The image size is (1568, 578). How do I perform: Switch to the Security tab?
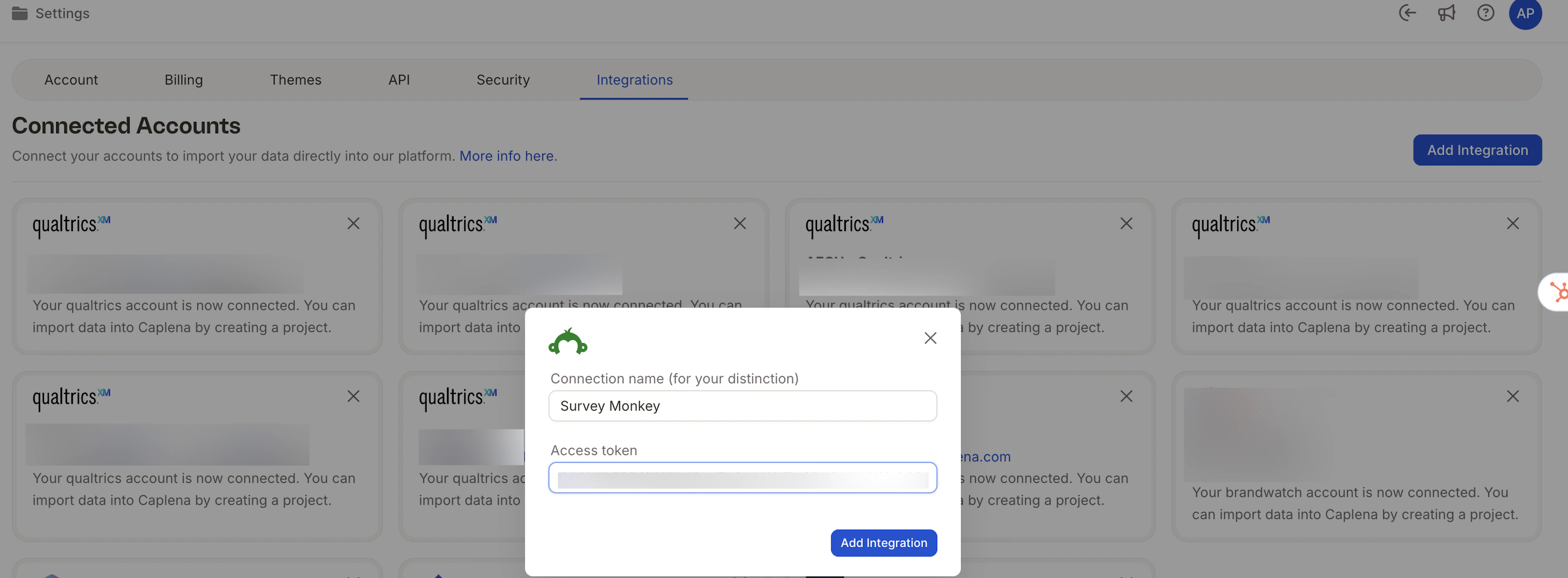[503, 80]
